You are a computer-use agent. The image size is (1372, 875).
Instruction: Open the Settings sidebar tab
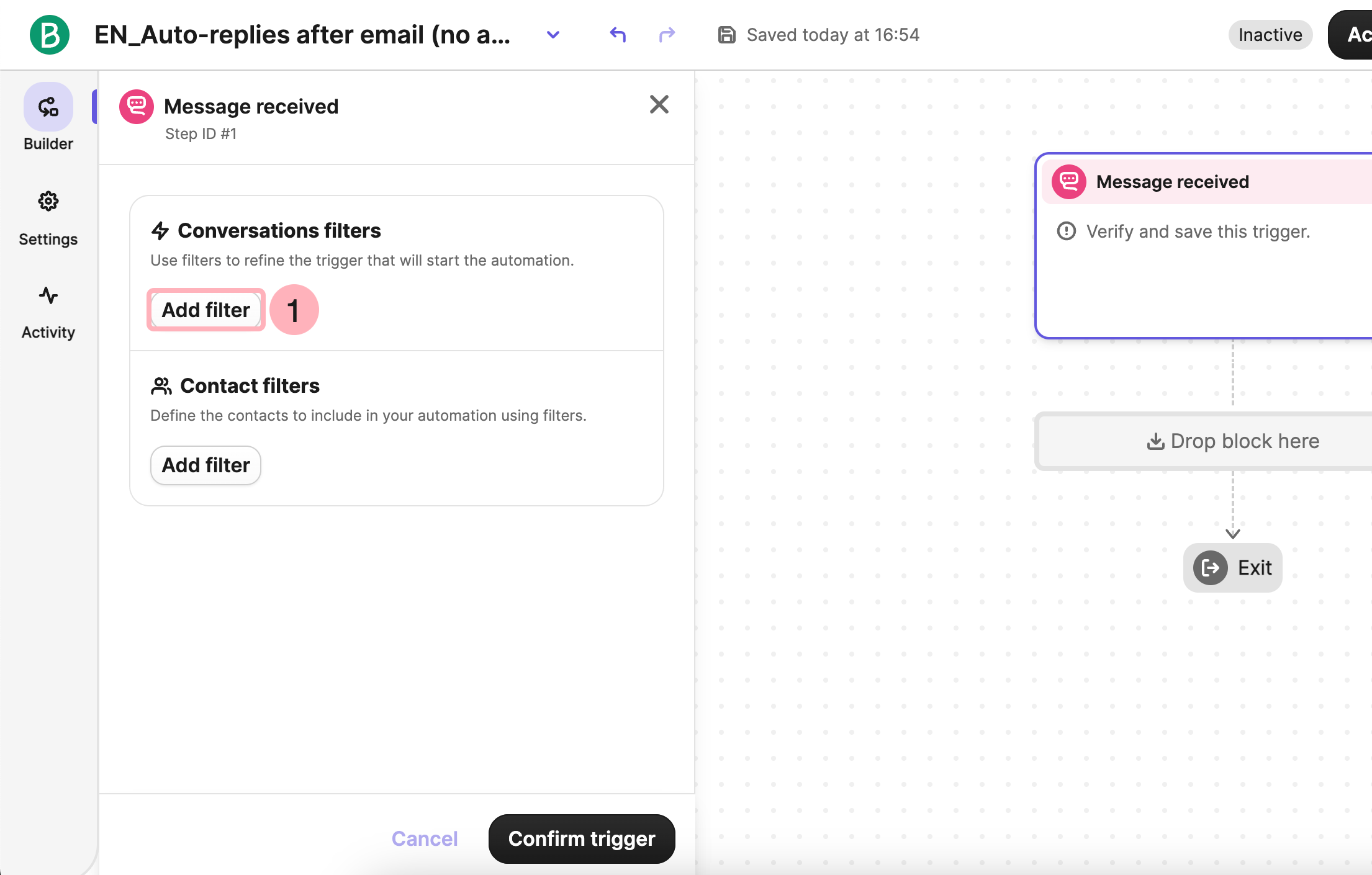click(48, 218)
